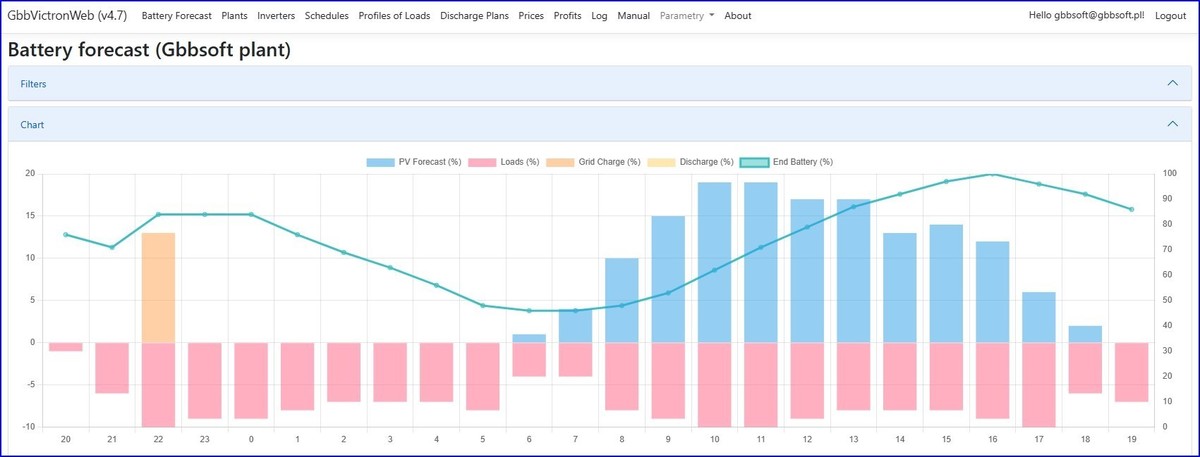Image resolution: width=1200 pixels, height=457 pixels.
Task: Toggle Loads (%) legend series
Action: click(x=504, y=162)
